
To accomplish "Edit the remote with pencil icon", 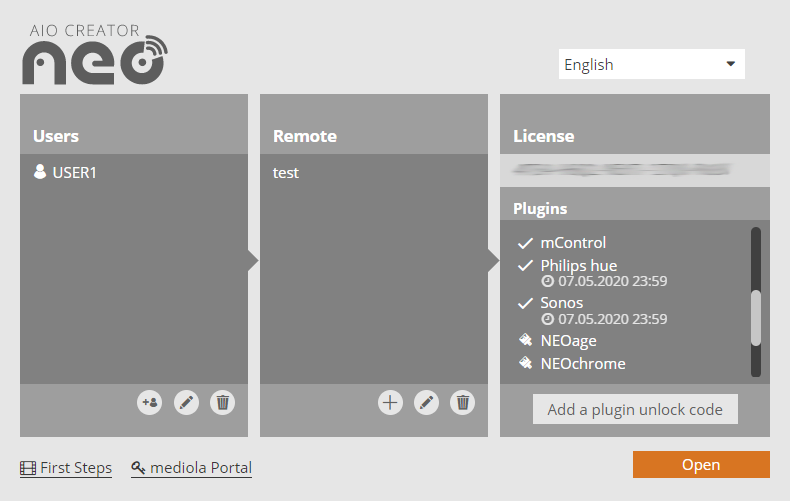I will [x=426, y=402].
